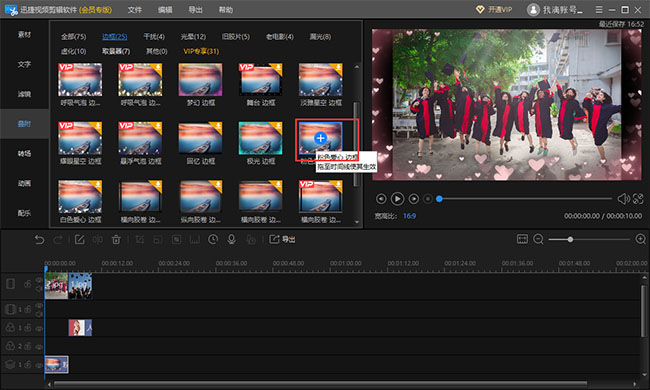Image resolution: width=650 pixels, height=390 pixels.
Task: Toggle the eye visibility of filter track 1
Action: click(x=39, y=328)
